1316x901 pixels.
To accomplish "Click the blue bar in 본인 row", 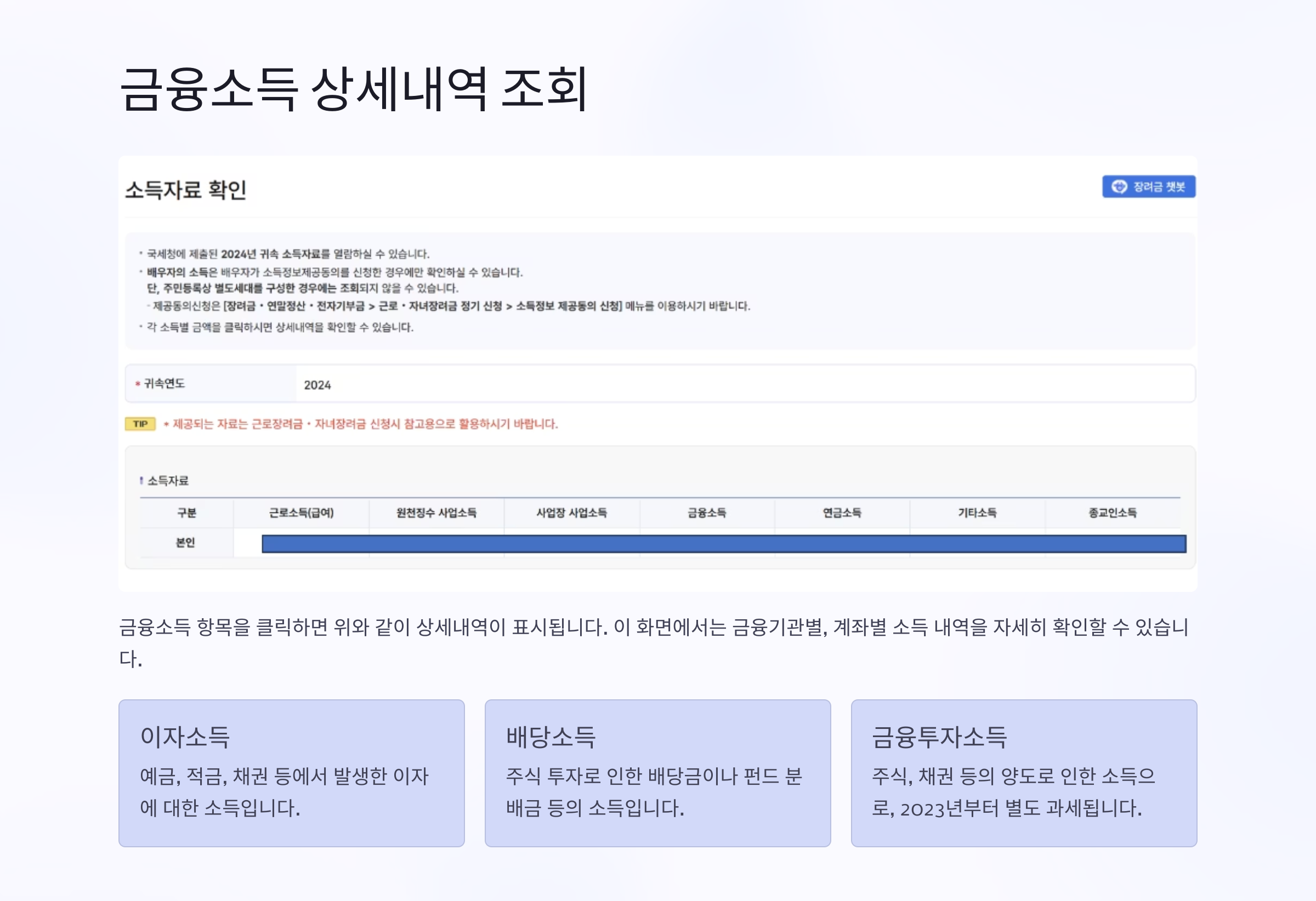I will point(723,544).
